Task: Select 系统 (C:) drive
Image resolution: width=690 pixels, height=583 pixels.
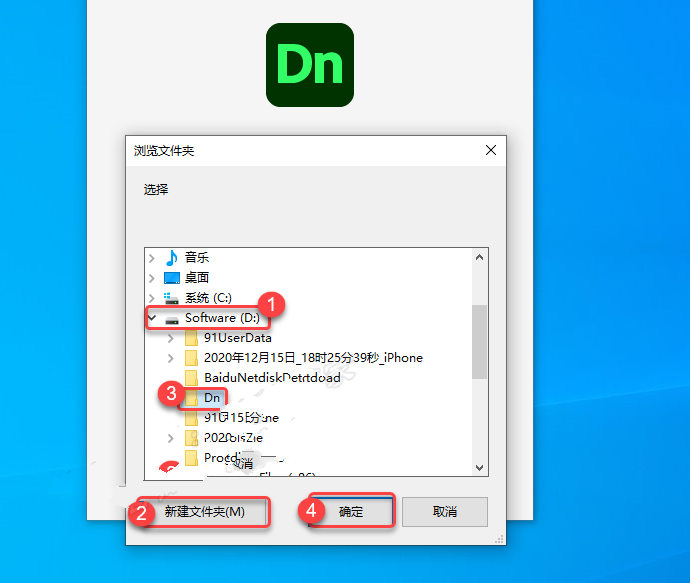Action: (208, 298)
